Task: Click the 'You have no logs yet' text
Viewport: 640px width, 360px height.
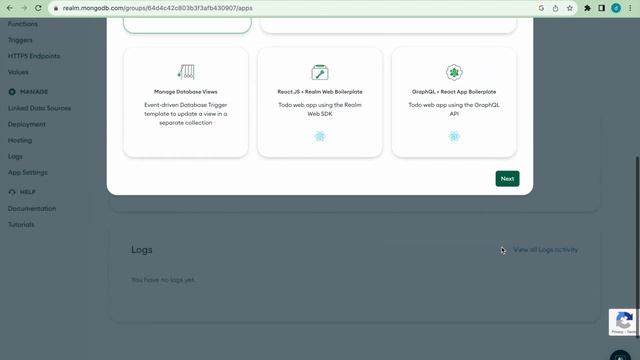Action: (163, 280)
